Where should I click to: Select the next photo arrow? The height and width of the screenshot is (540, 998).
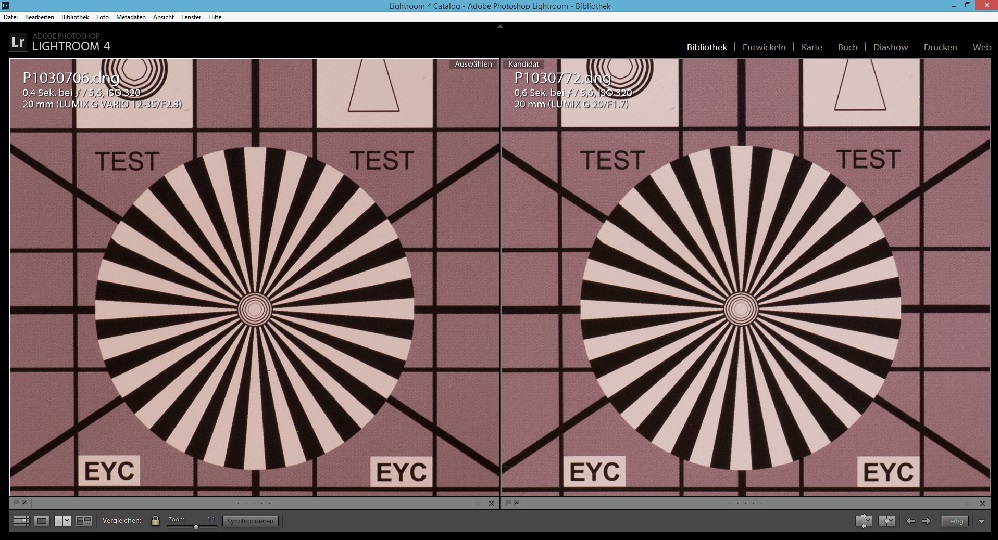click(x=926, y=521)
